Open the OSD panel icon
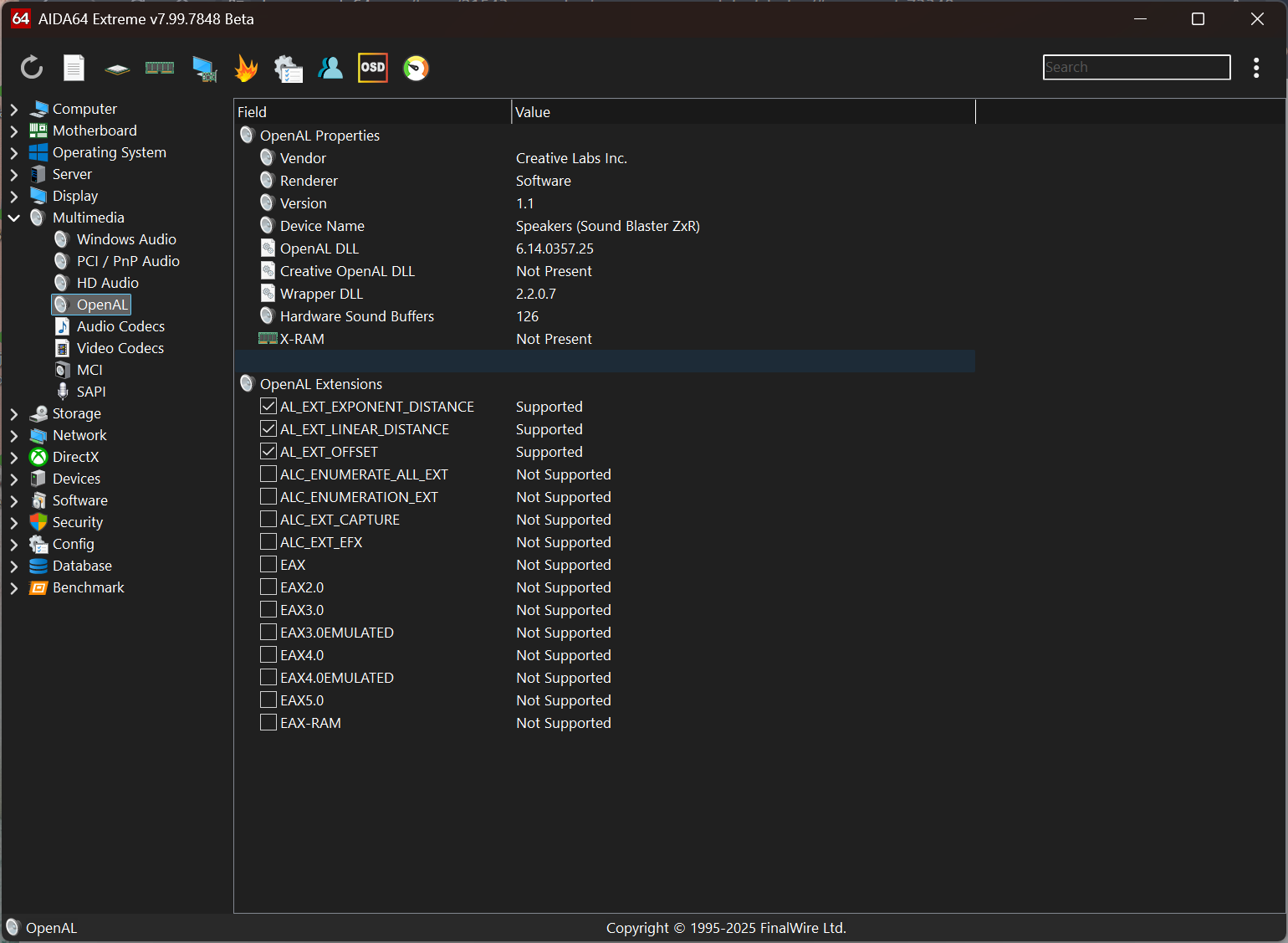This screenshot has height=943, width=1288. 373,68
